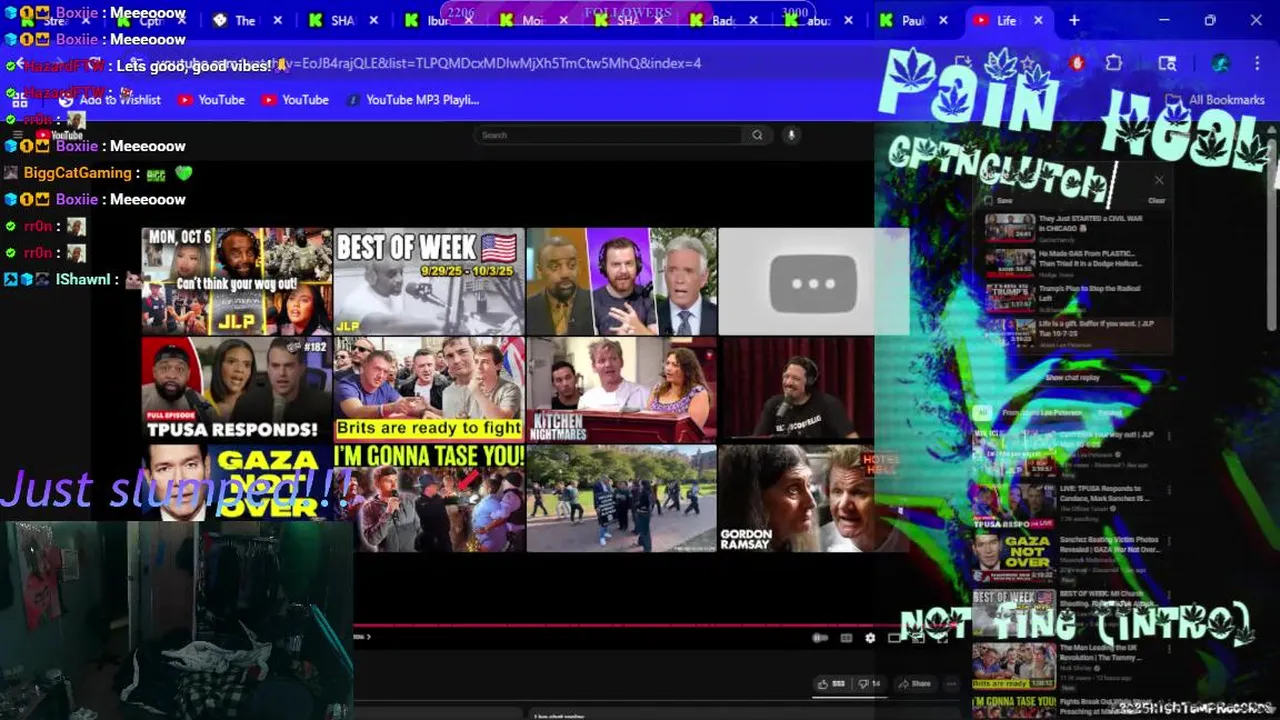
Task: Go to YouTube home via logo
Action: [59, 135]
